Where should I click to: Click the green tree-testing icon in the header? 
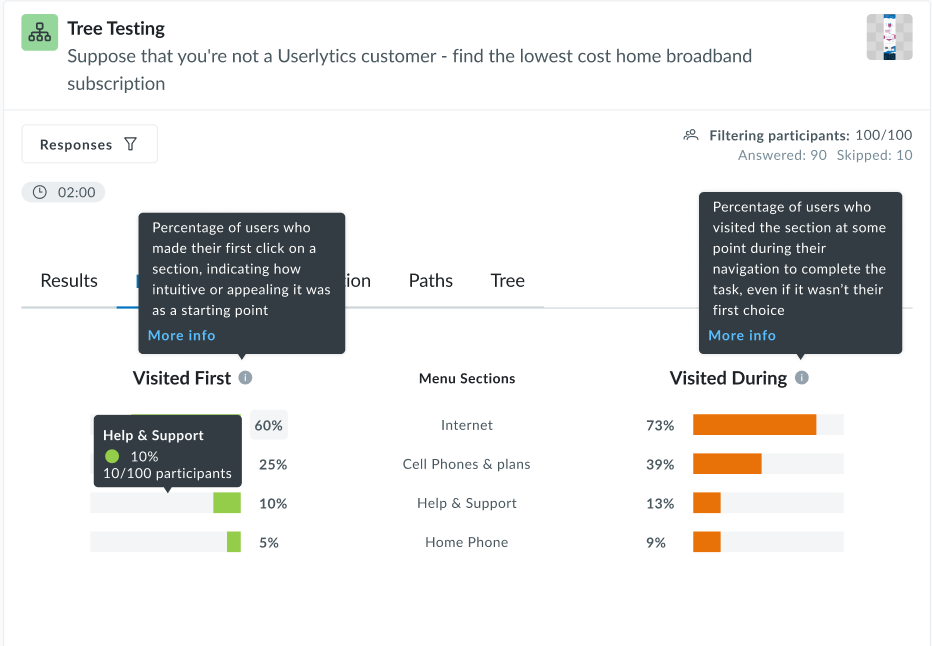(x=39, y=31)
